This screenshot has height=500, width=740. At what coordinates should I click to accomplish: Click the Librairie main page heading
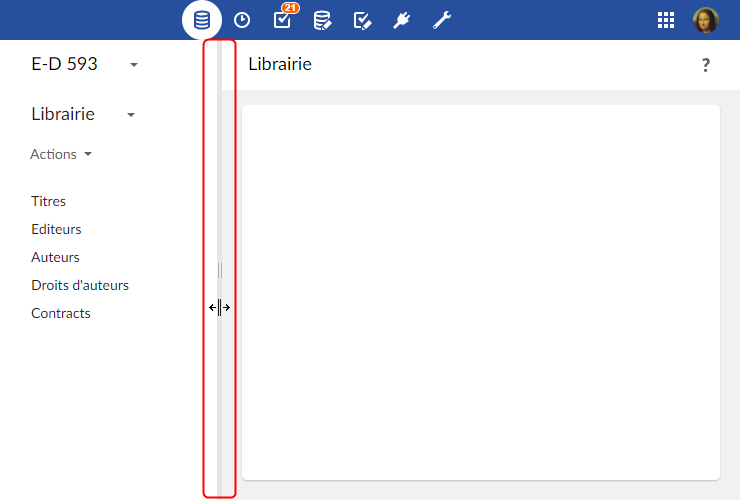click(x=280, y=64)
